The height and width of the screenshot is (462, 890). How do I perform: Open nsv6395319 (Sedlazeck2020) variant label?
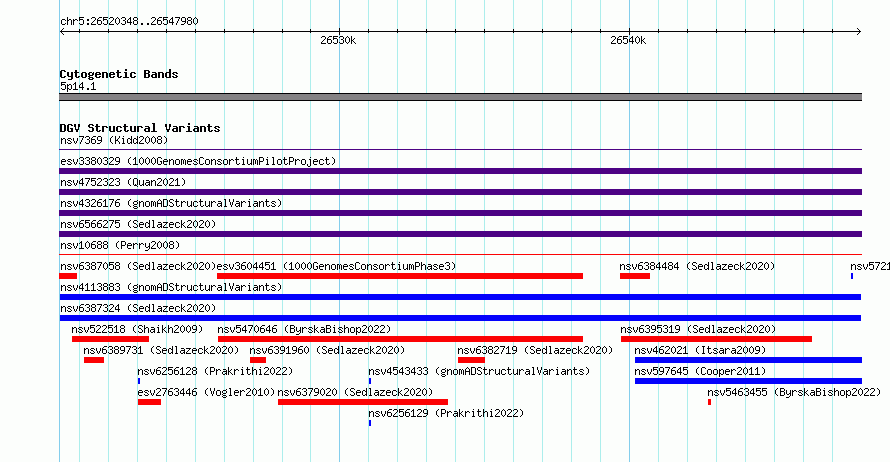click(x=698, y=329)
